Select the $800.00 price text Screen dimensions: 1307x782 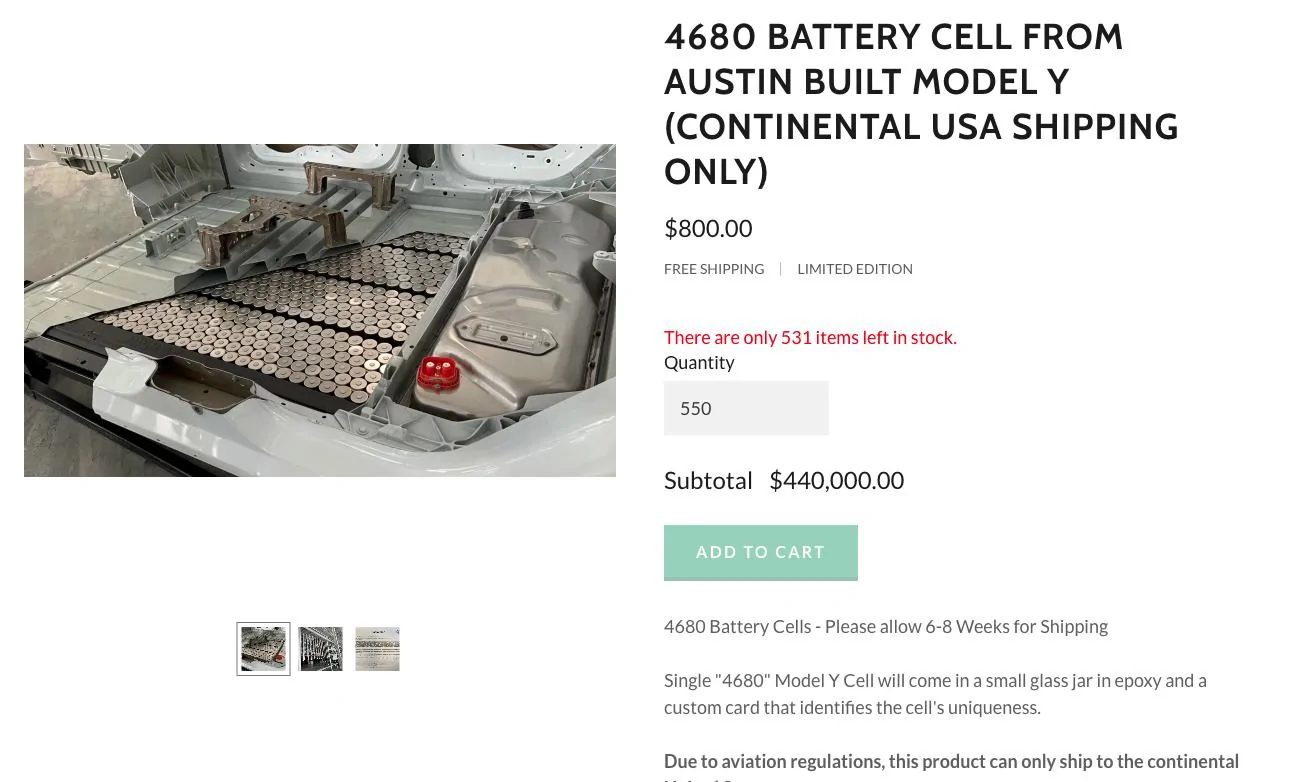click(708, 228)
